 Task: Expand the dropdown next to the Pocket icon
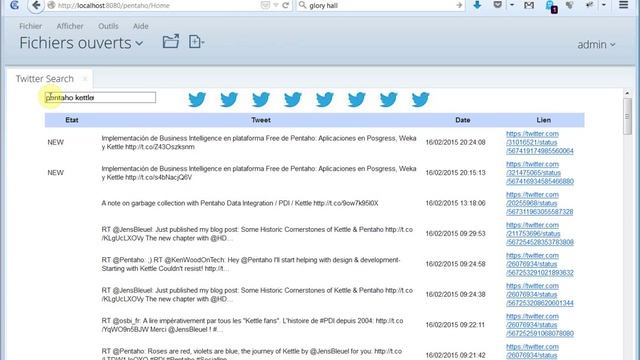click(x=512, y=5)
